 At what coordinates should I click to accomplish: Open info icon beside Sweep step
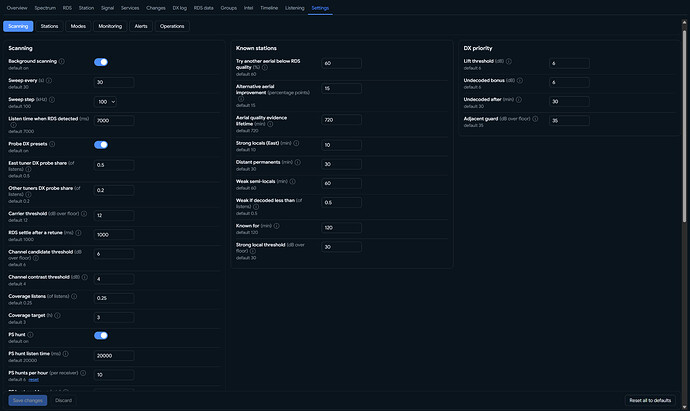(x=52, y=99)
